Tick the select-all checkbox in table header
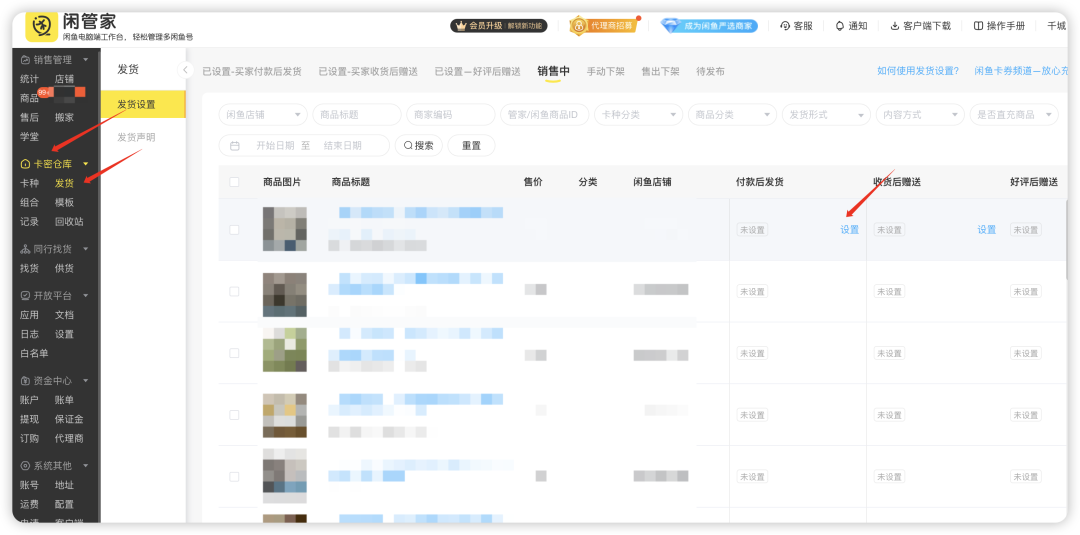1080x535 pixels. (234, 182)
